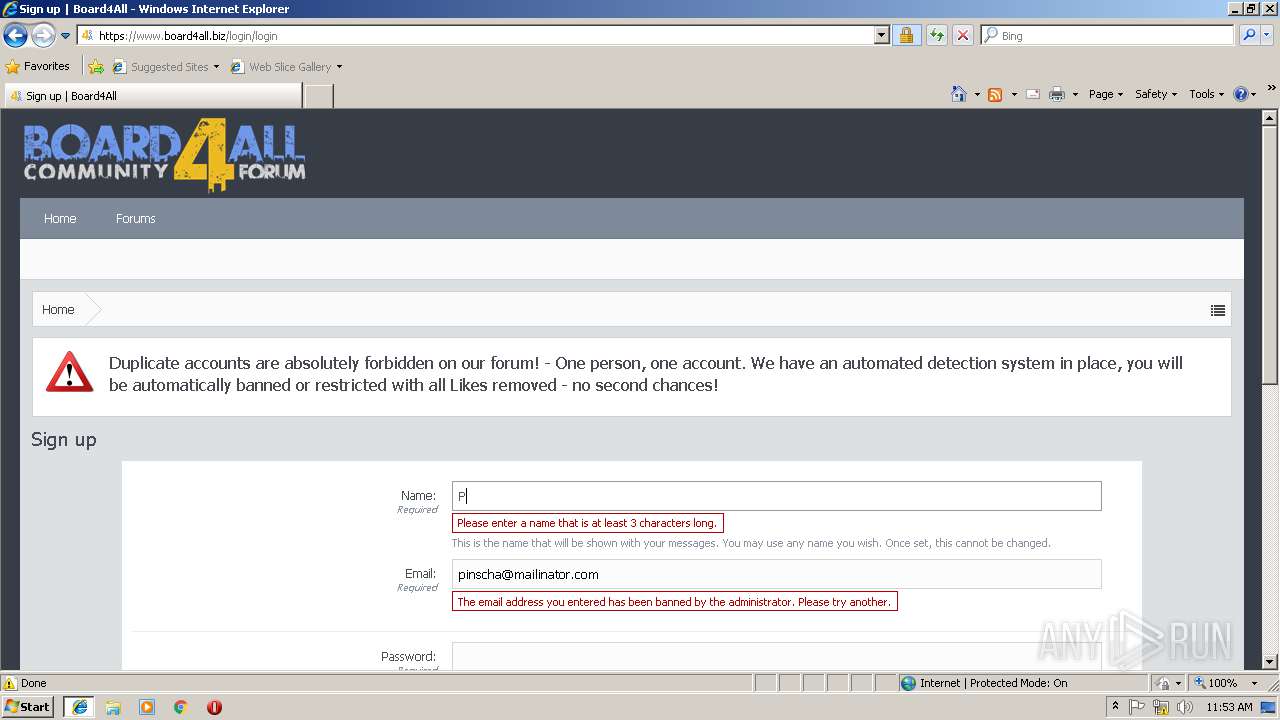Expand the Print dropdown arrow
The width and height of the screenshot is (1280, 720).
coord(1075,94)
